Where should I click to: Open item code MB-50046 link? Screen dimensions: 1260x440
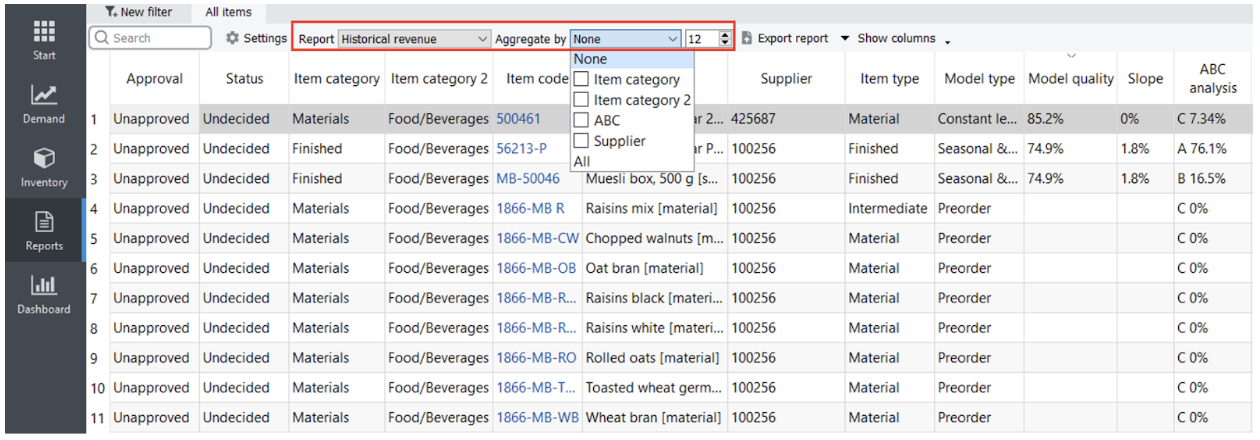point(528,179)
